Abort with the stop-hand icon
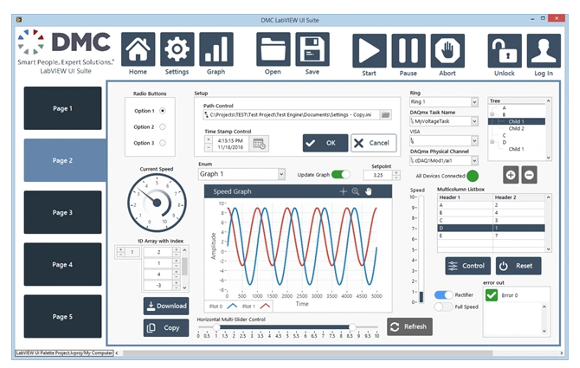The height and width of the screenshot is (368, 580). (448, 51)
